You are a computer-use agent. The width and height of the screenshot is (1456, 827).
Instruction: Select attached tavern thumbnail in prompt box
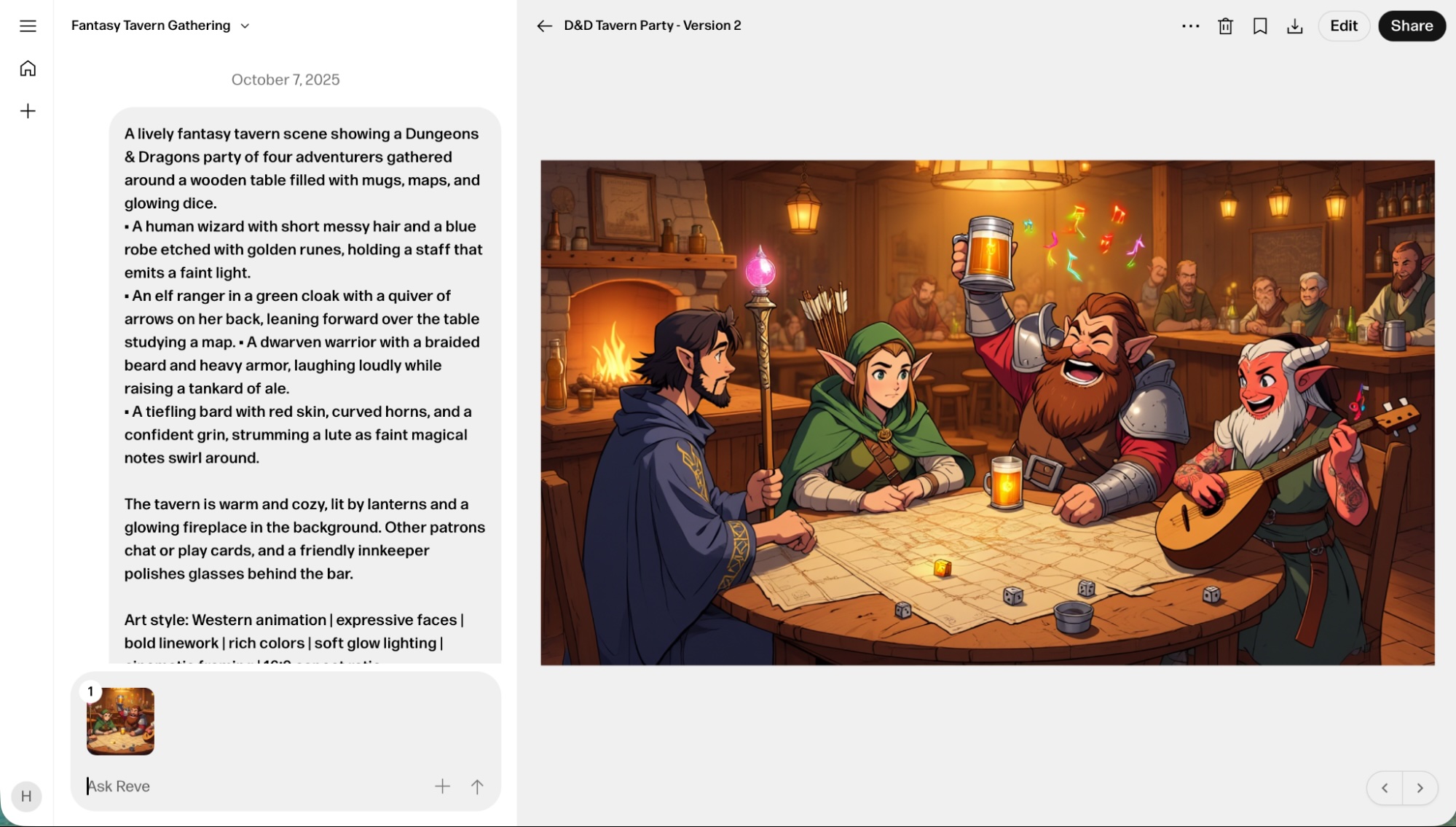120,721
